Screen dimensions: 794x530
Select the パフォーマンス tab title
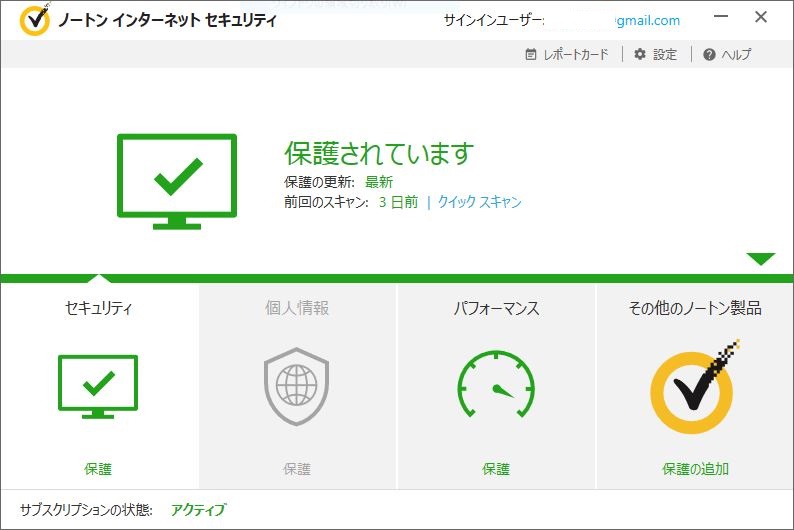point(496,308)
